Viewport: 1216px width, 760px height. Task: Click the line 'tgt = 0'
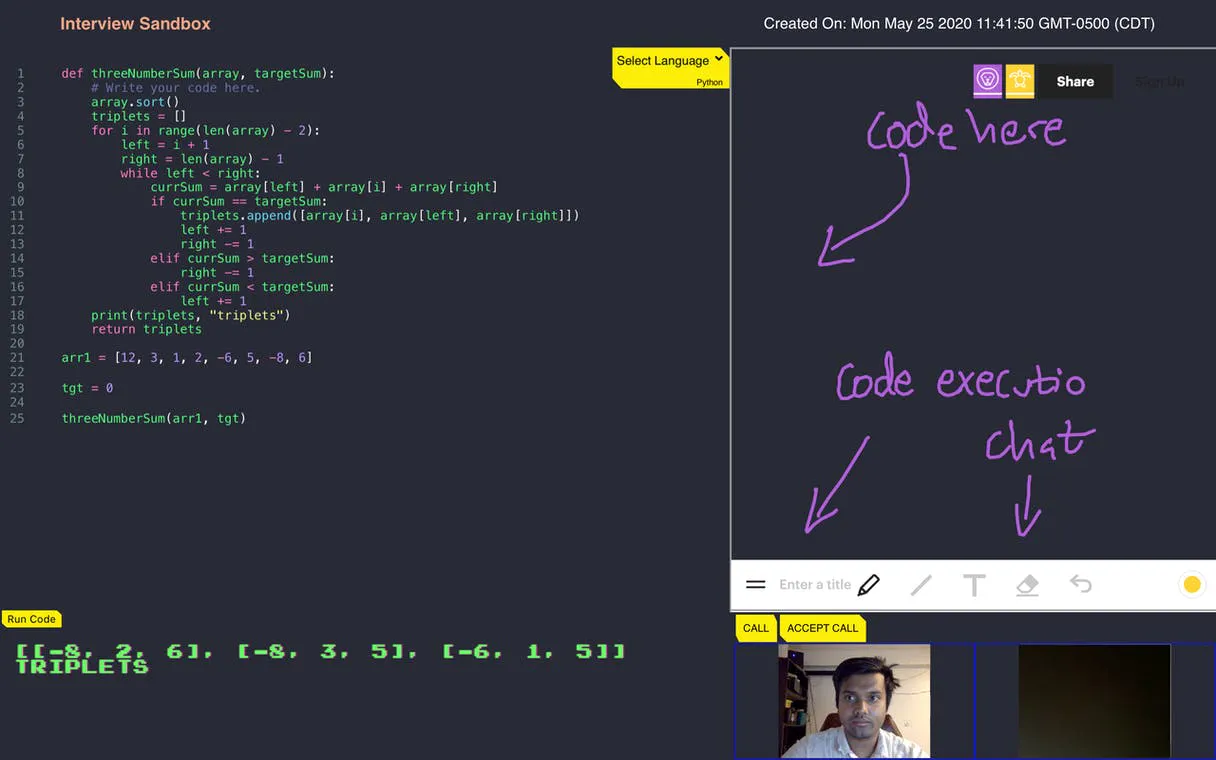tap(87, 388)
